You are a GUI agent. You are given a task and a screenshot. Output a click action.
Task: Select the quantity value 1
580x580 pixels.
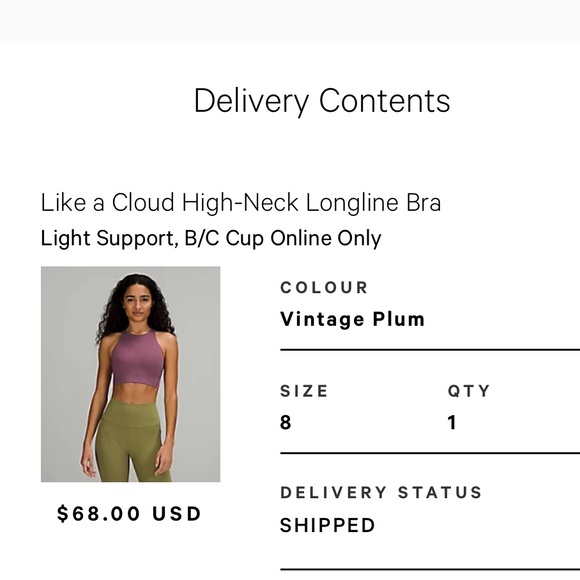point(452,422)
